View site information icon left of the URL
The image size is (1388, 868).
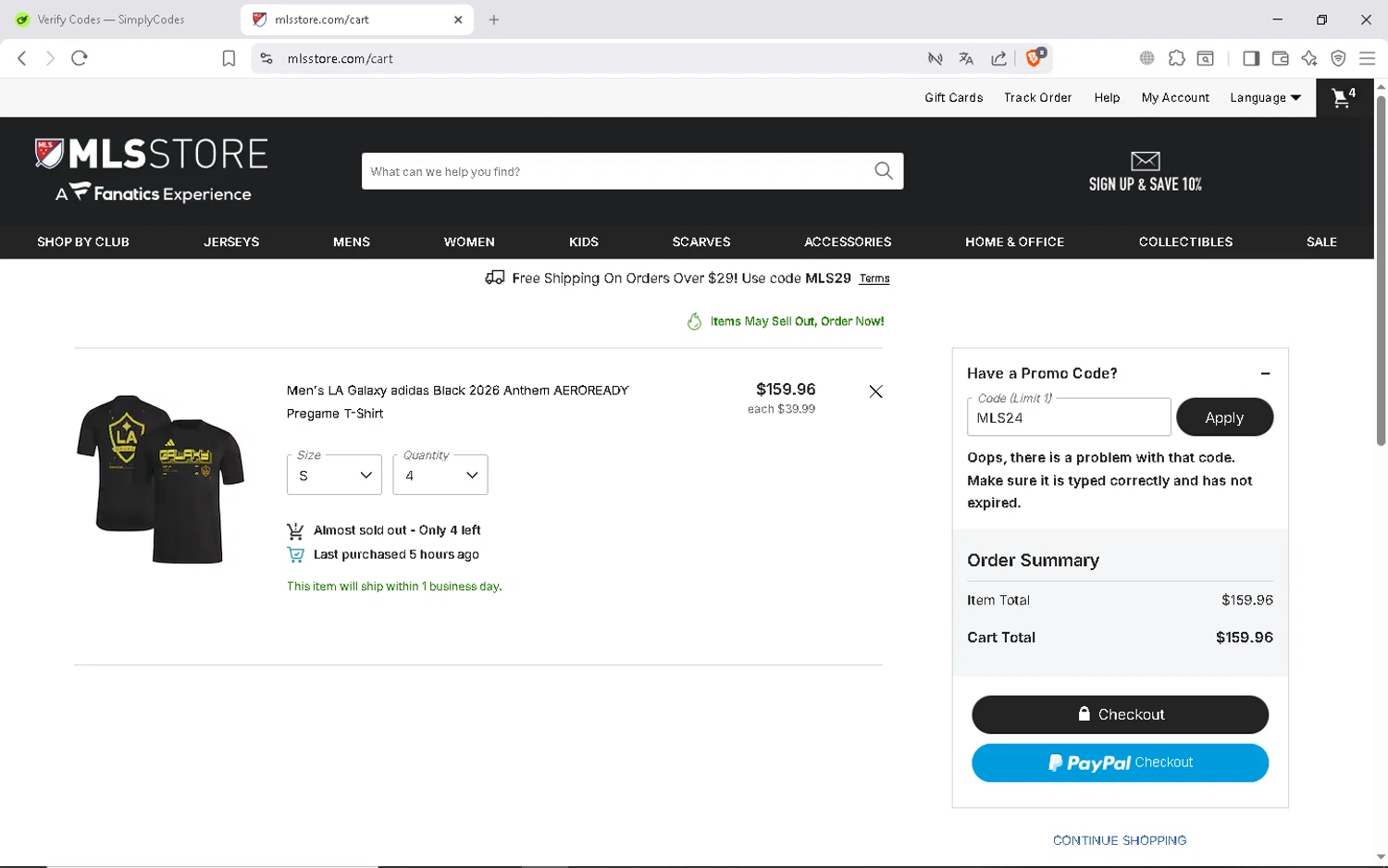(x=266, y=58)
